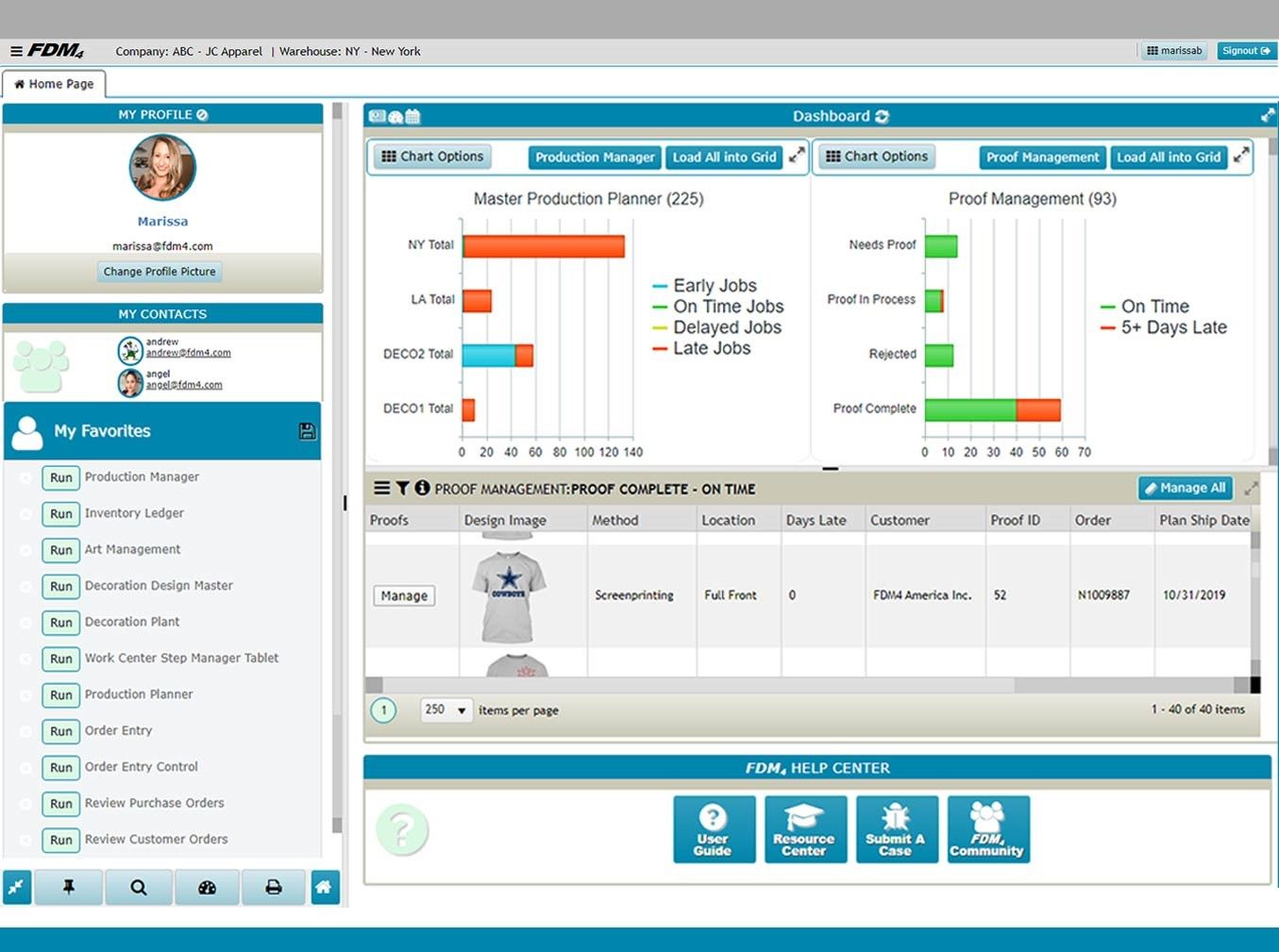Screen dimensions: 1279x952
Task: Click the Manage All button on the grid
Action: 1185,488
